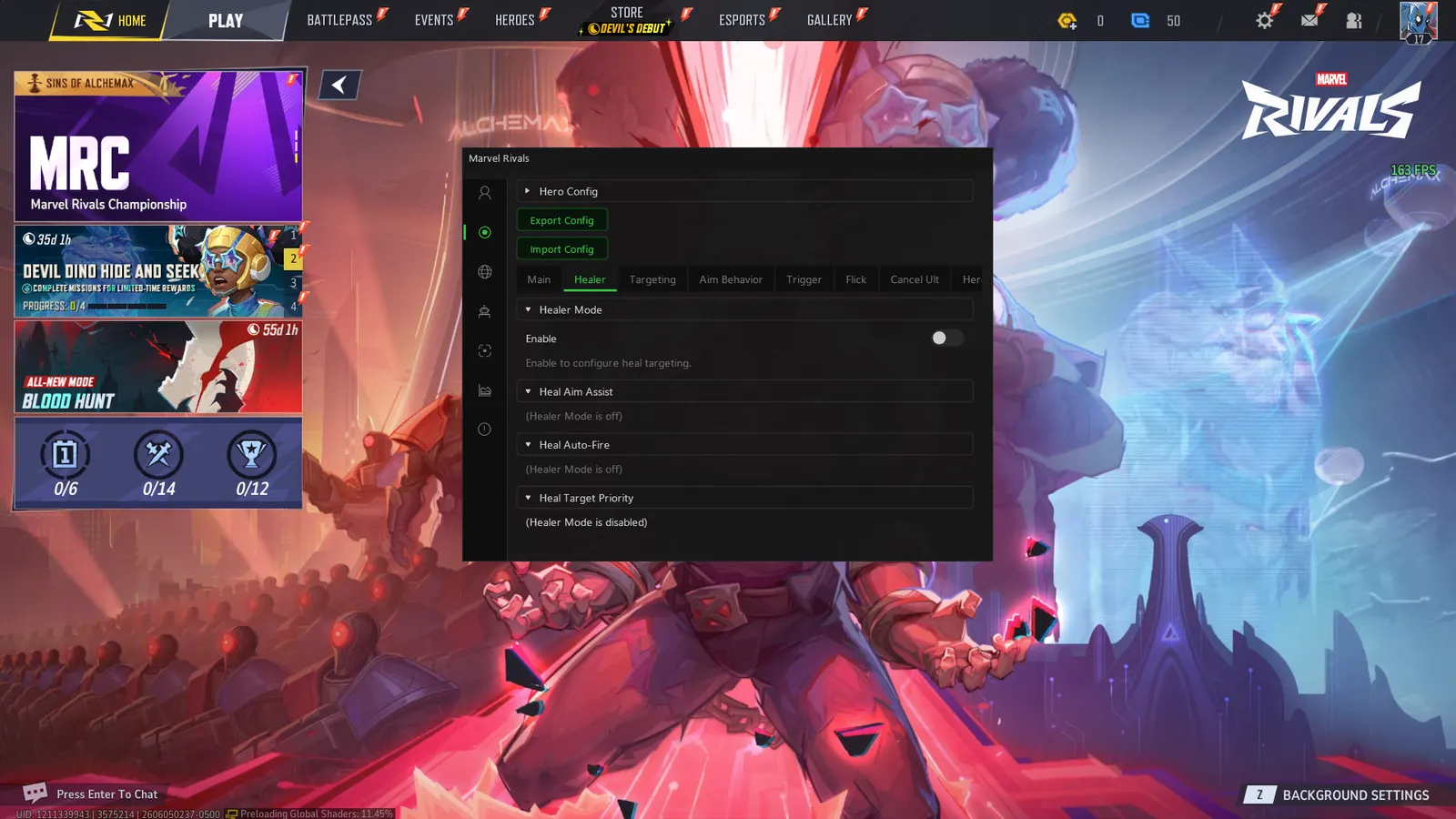Click the Devil Dino mission progress bar

click(x=127, y=307)
